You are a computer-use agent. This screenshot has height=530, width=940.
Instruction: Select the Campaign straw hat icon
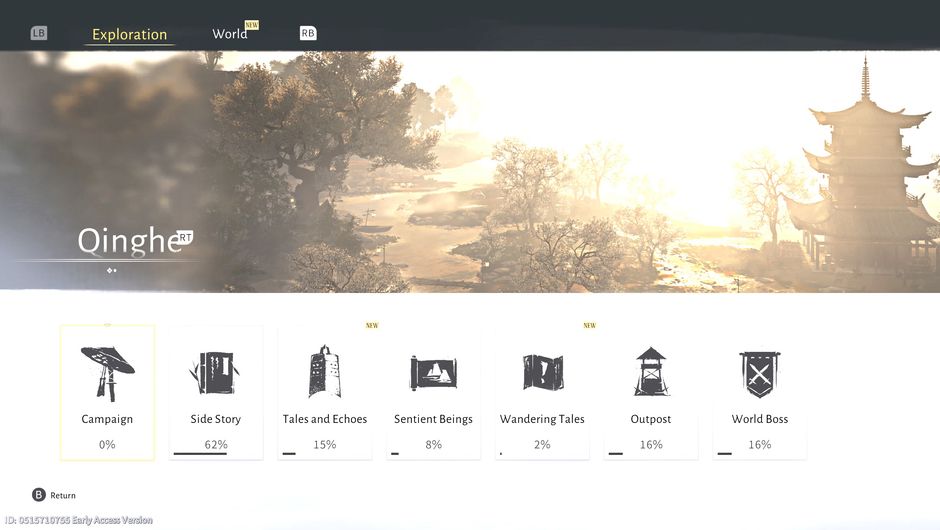click(x=107, y=371)
